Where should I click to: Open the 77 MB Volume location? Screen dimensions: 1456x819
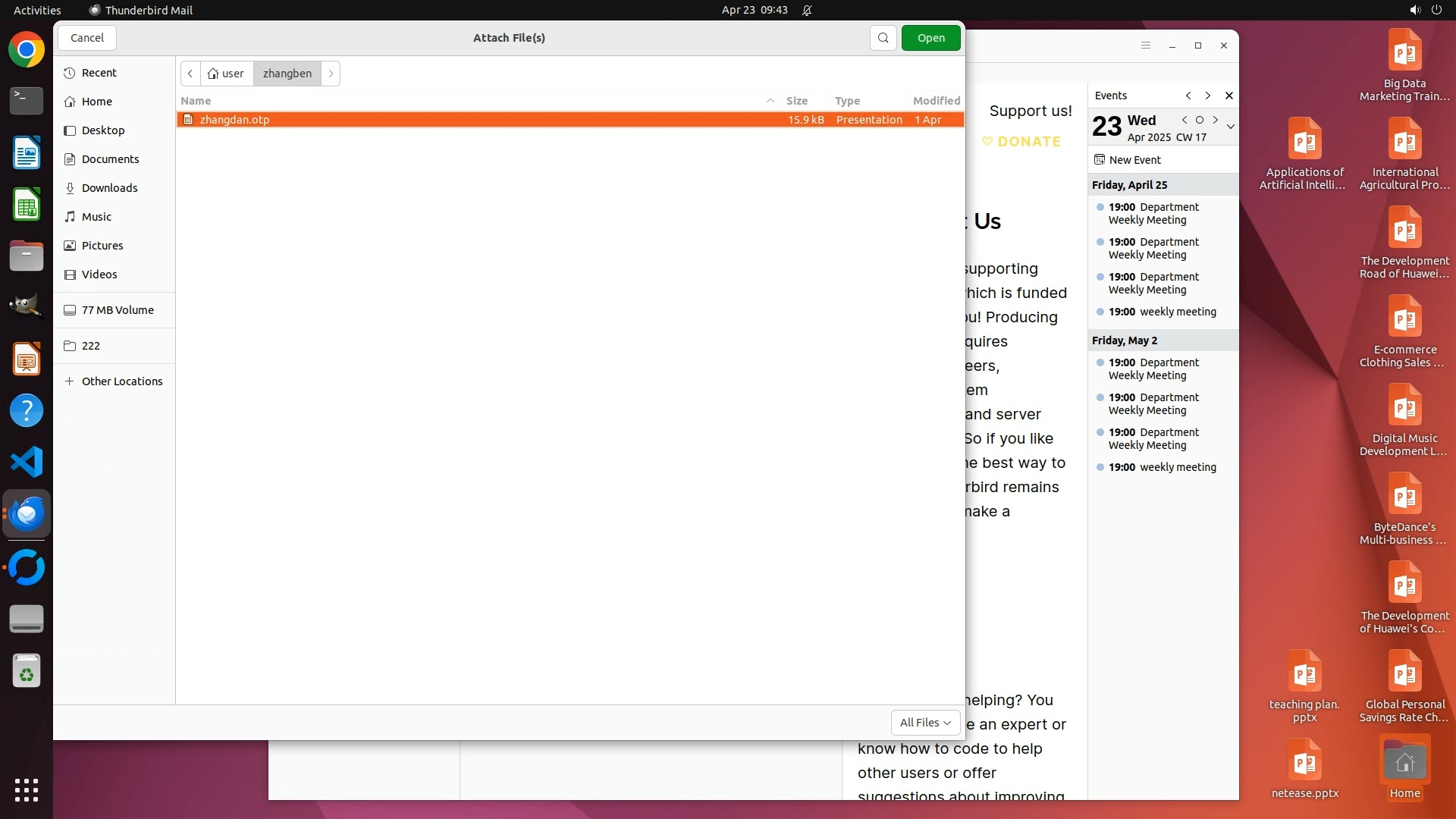point(117,310)
